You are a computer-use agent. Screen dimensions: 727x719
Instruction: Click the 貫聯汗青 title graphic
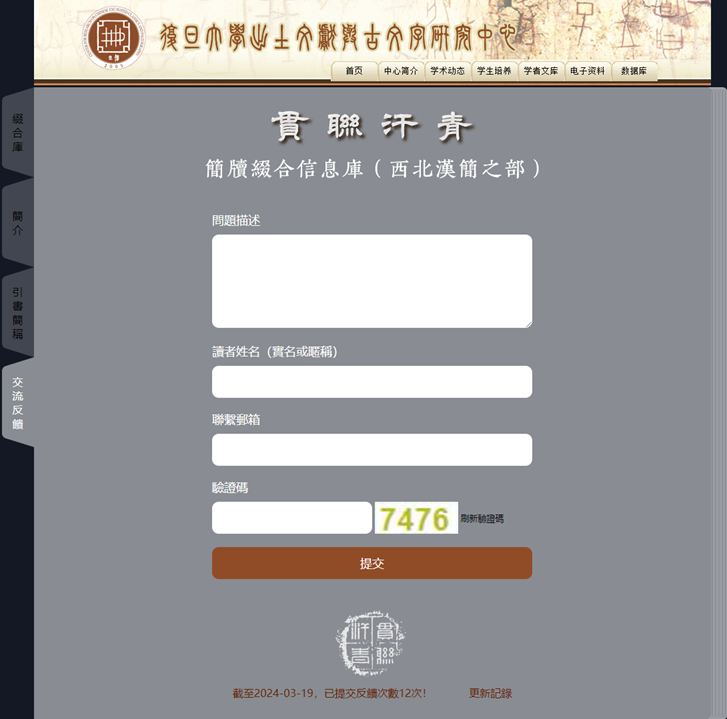point(372,127)
